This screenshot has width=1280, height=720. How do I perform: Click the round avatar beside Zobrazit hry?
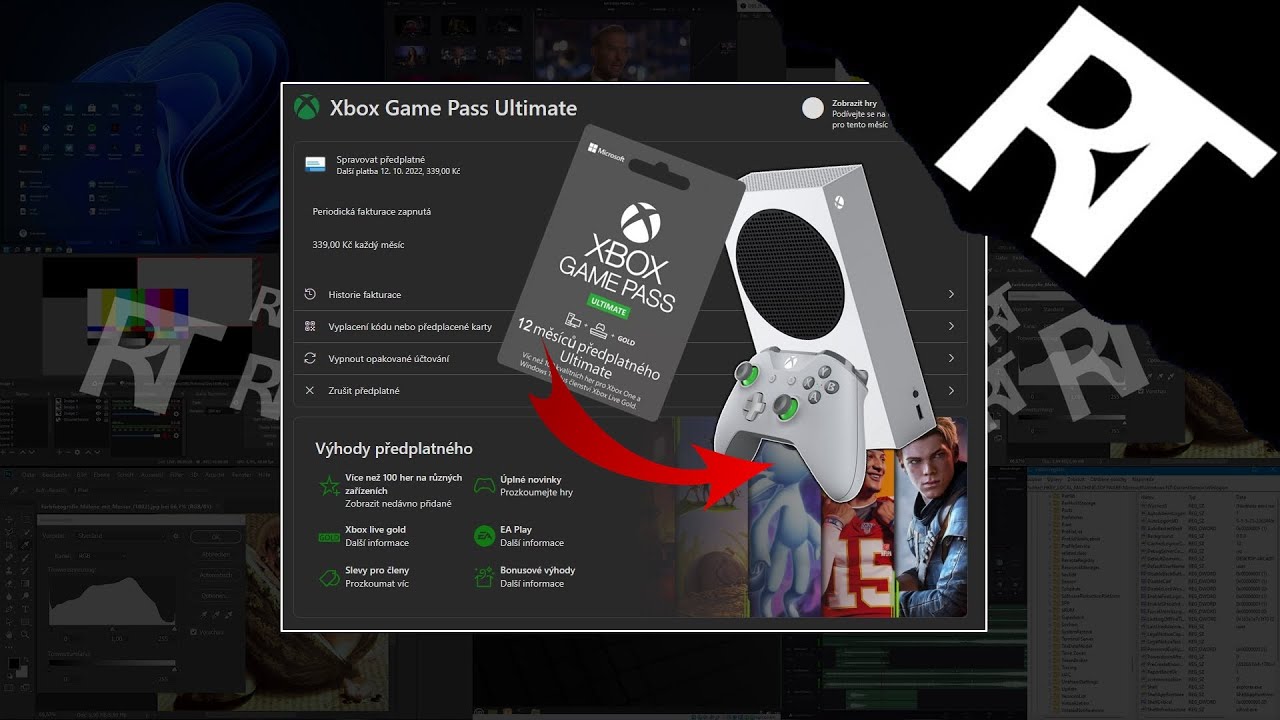813,108
